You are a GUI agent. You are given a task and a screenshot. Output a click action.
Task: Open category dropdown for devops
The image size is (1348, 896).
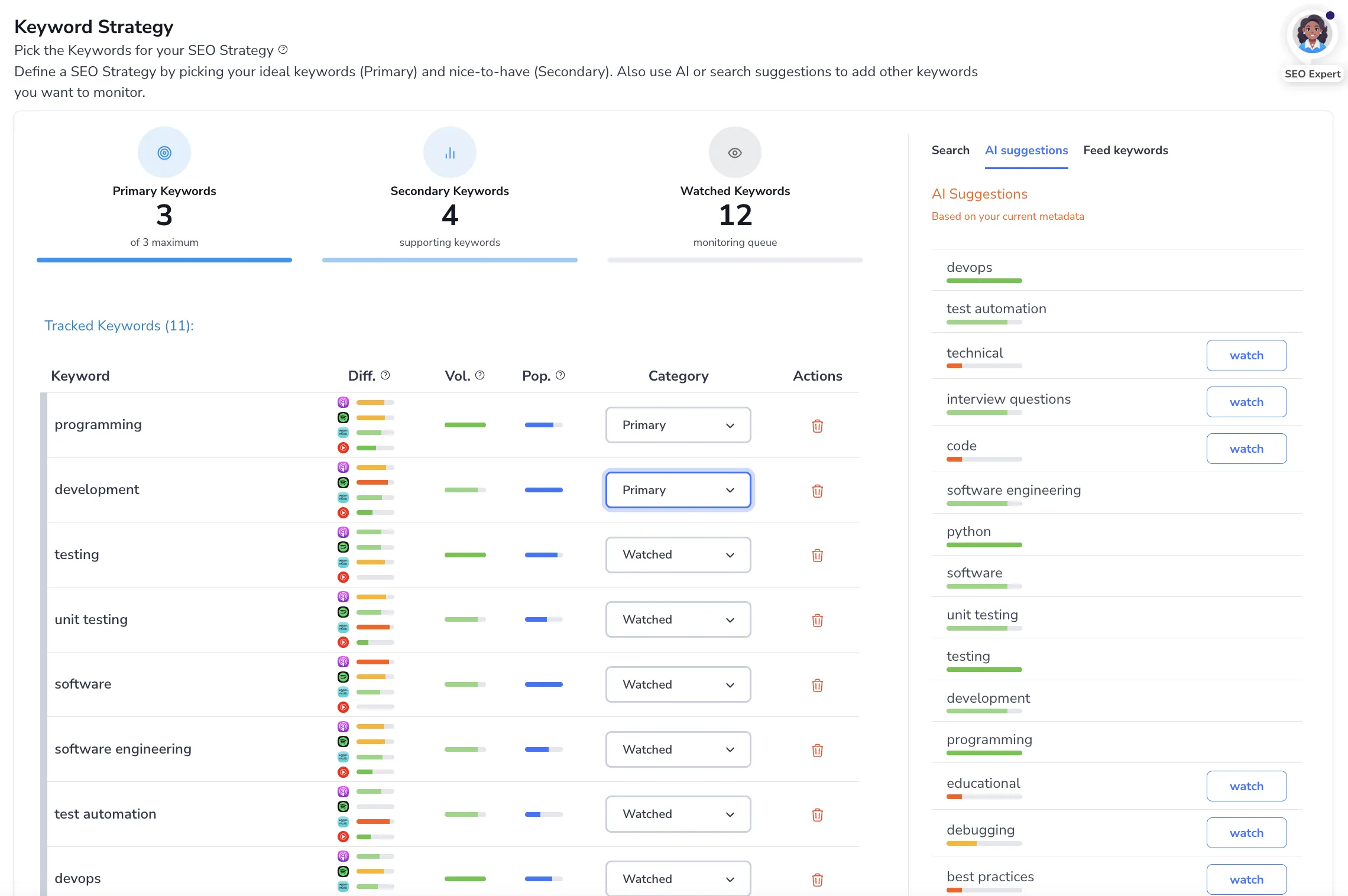point(678,879)
